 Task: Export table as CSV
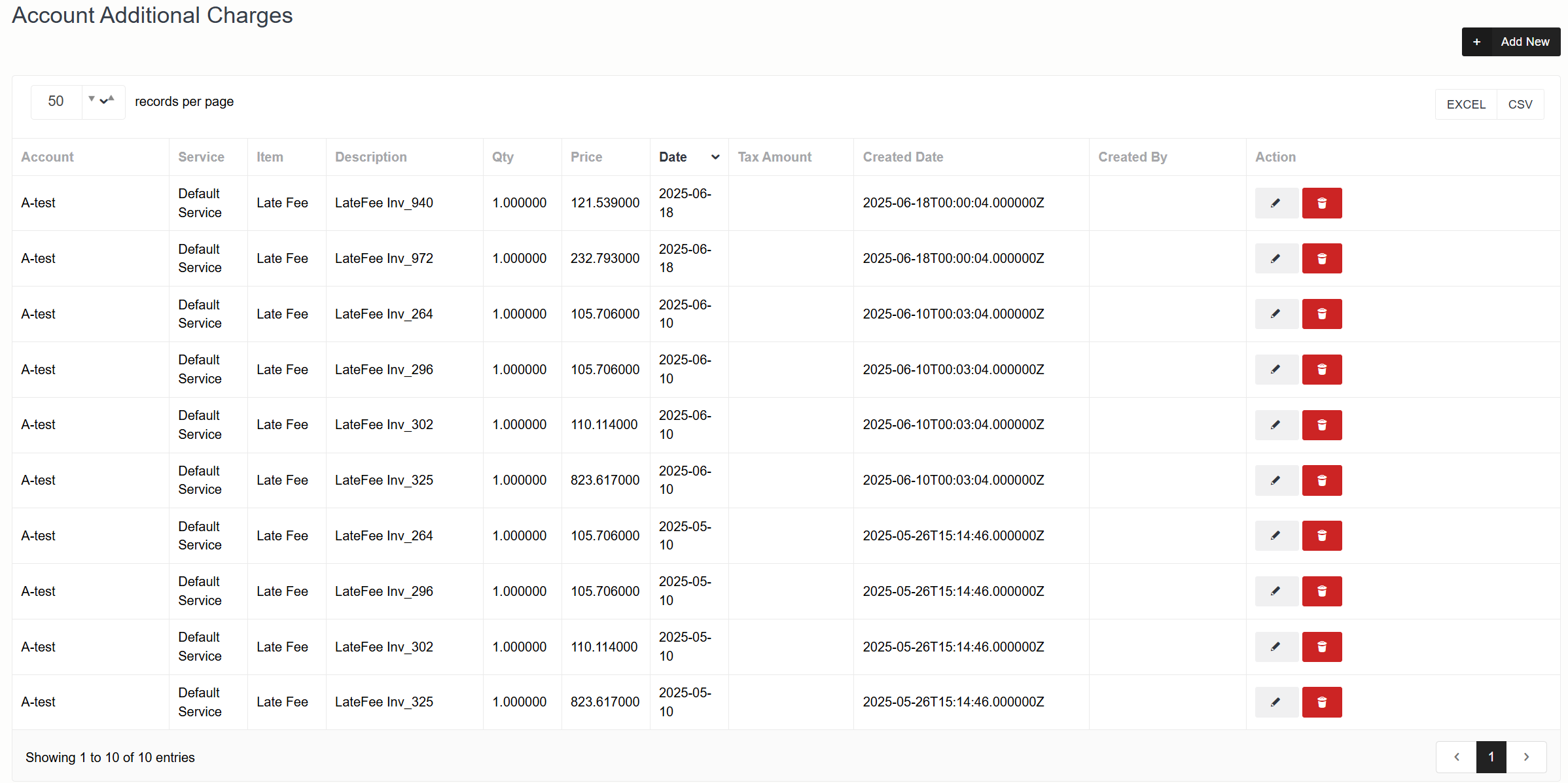click(1520, 105)
